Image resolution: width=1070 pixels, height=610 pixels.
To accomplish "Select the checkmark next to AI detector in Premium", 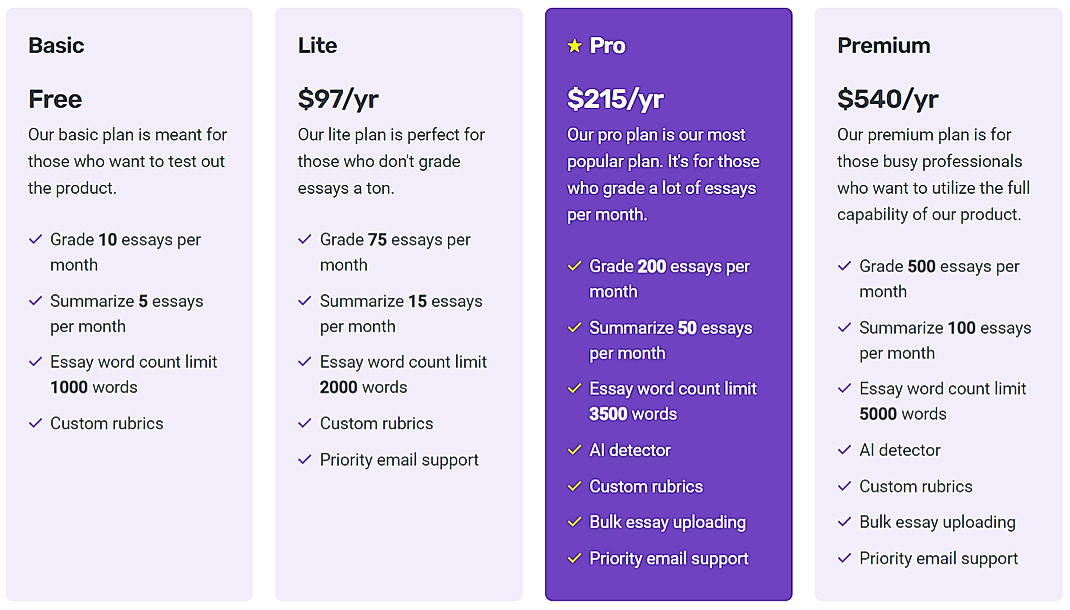I will [x=843, y=450].
